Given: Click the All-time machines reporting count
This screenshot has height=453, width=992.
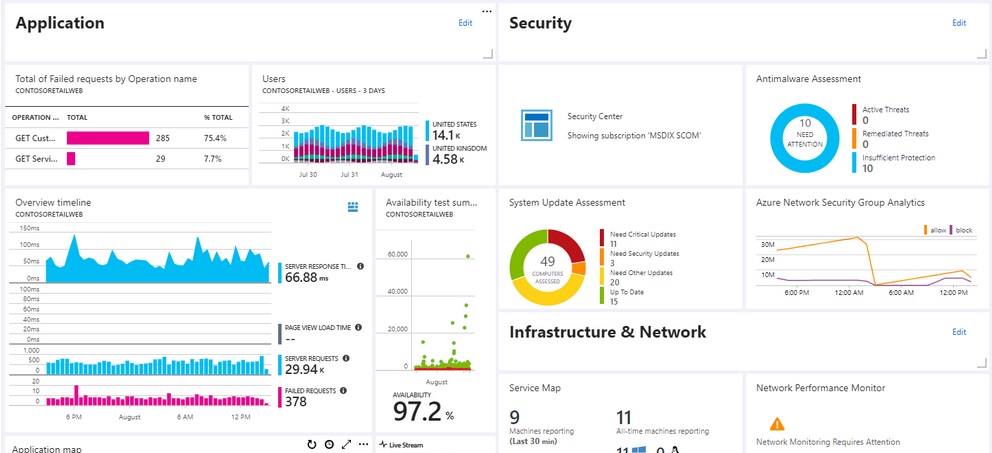Looking at the screenshot, I should click(x=624, y=417).
